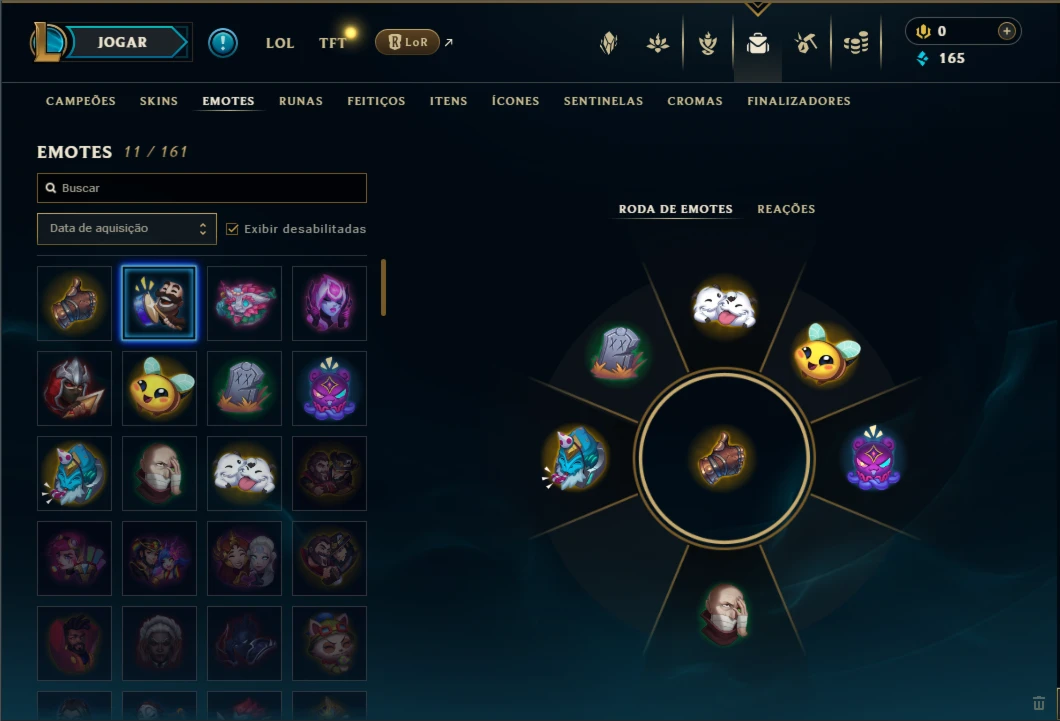This screenshot has width=1060, height=721.
Task: Click the notification exclamation icon
Action: (222, 43)
